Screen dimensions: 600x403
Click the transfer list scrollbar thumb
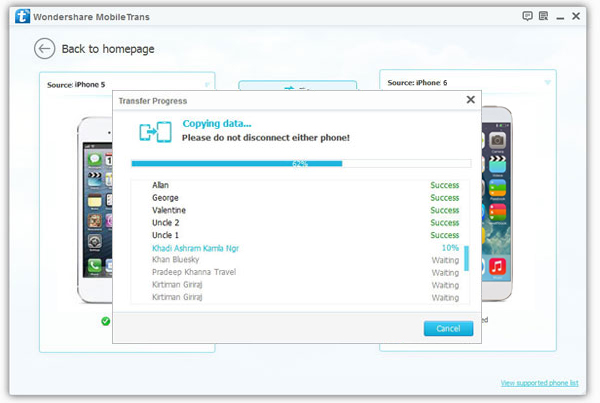[466, 258]
